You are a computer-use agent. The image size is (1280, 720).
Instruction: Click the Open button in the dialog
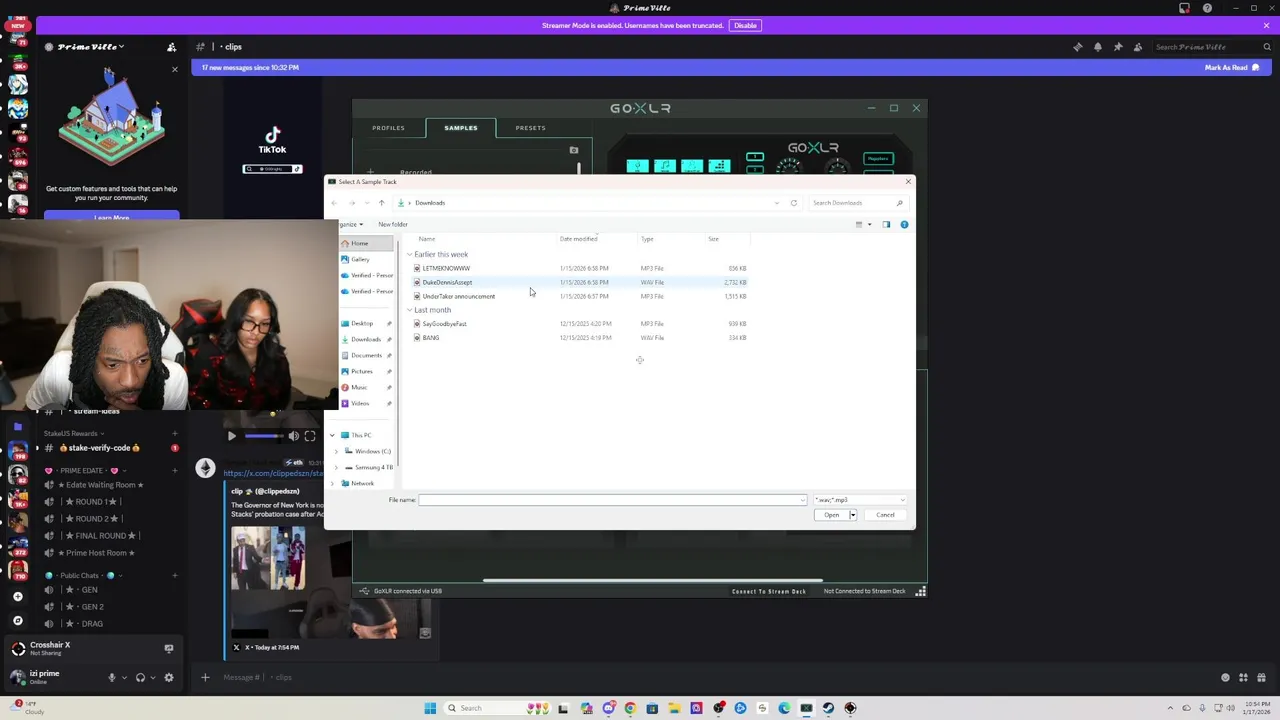point(831,515)
